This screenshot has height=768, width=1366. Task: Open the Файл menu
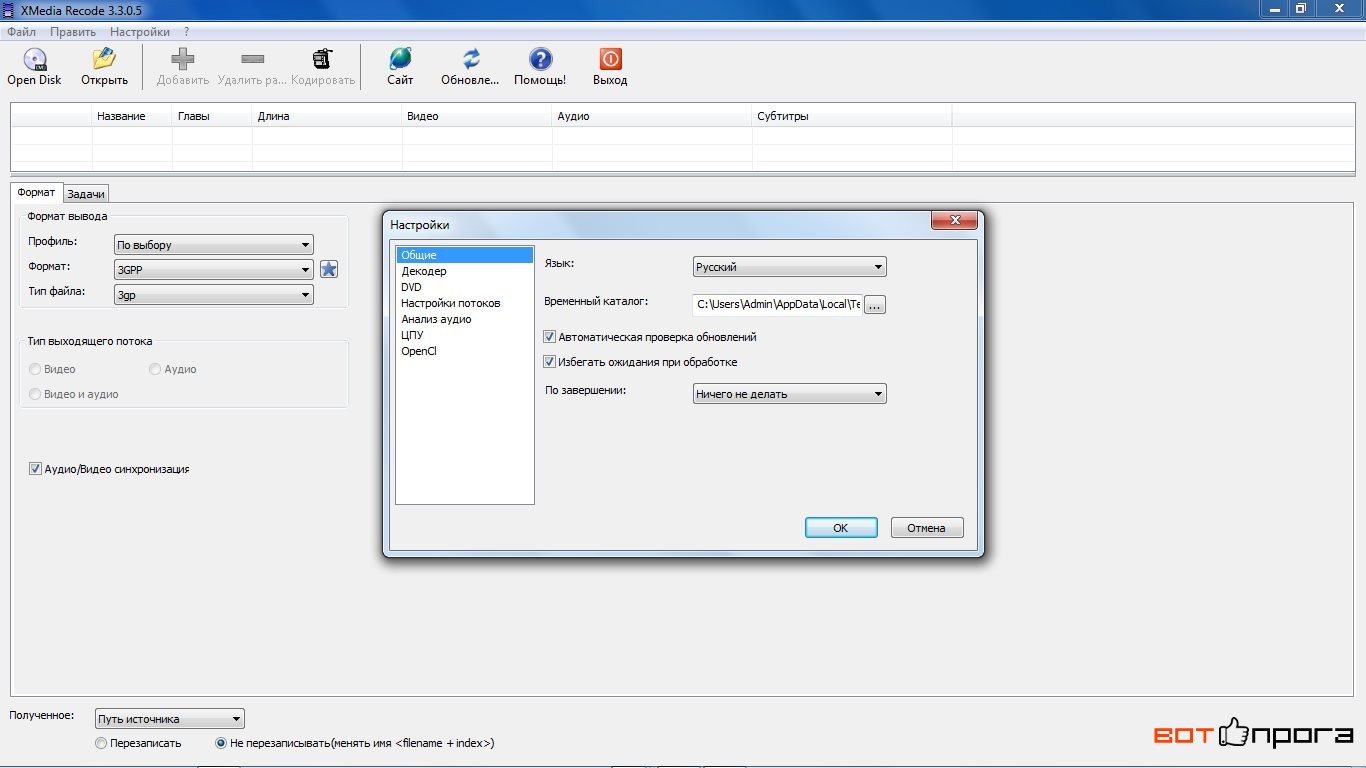21,32
